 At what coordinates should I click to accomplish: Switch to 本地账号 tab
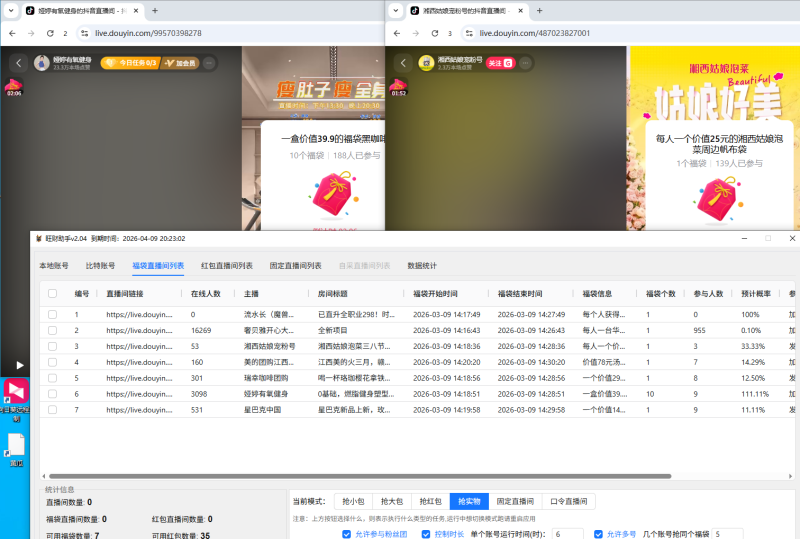(x=54, y=265)
